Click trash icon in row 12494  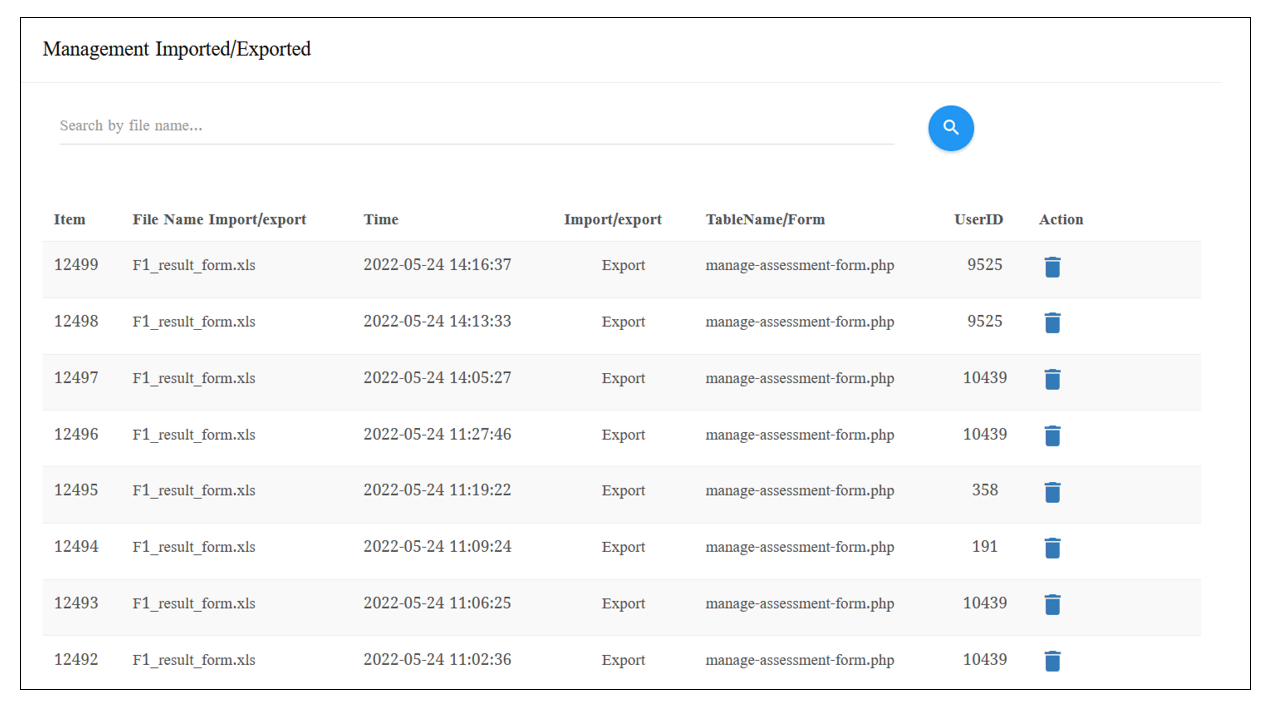pos(1052,548)
